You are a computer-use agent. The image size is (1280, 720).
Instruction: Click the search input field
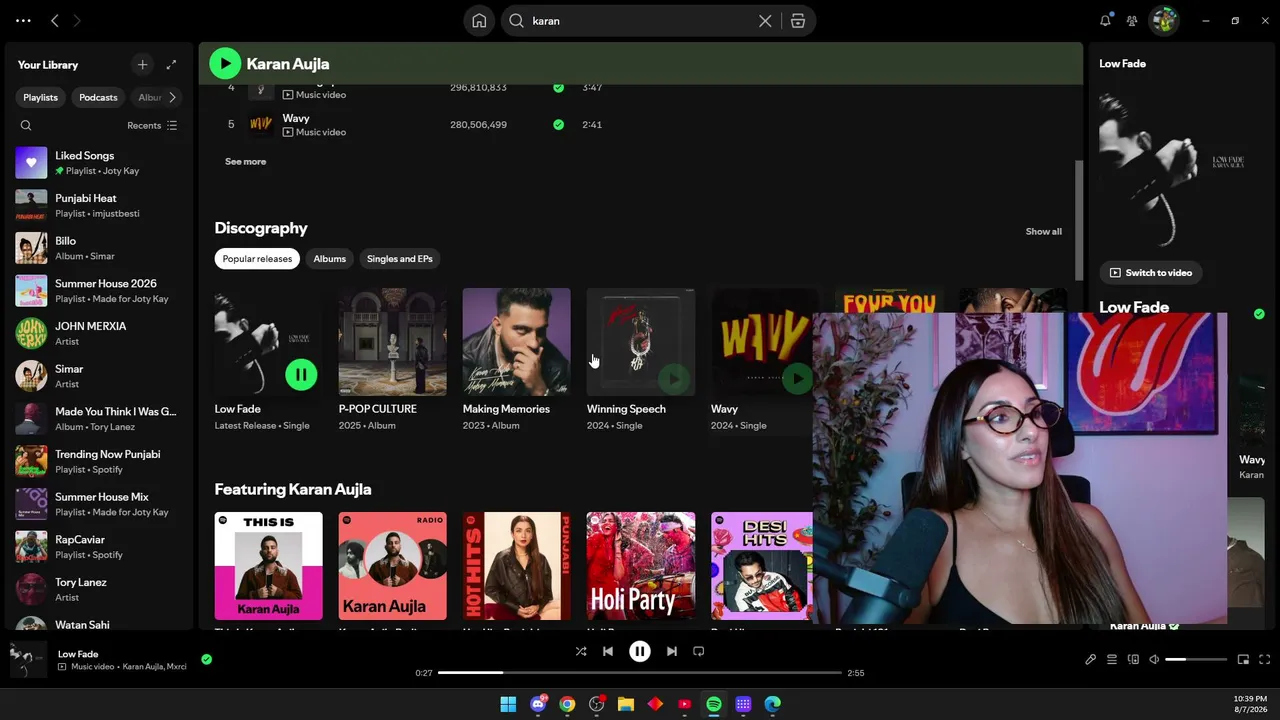pyautogui.click(x=642, y=21)
